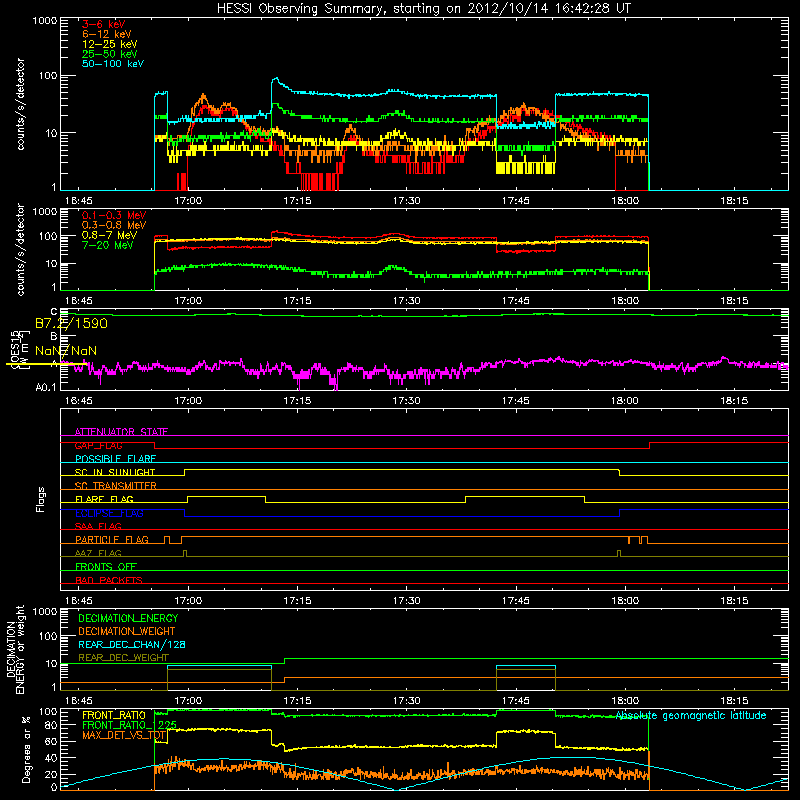800x800 pixels.
Task: Click the POSSIBLE_FLARE flag label
Action: pyautogui.click(x=115, y=459)
